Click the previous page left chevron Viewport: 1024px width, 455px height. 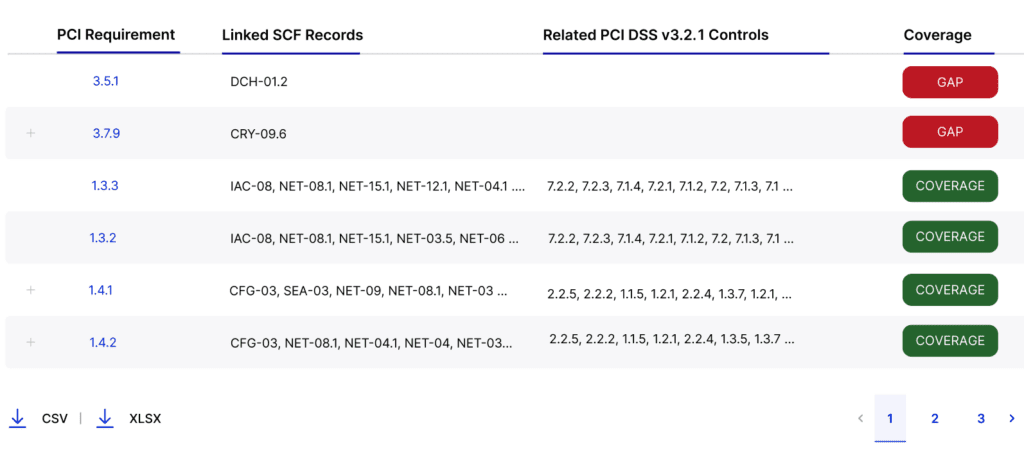tap(861, 418)
